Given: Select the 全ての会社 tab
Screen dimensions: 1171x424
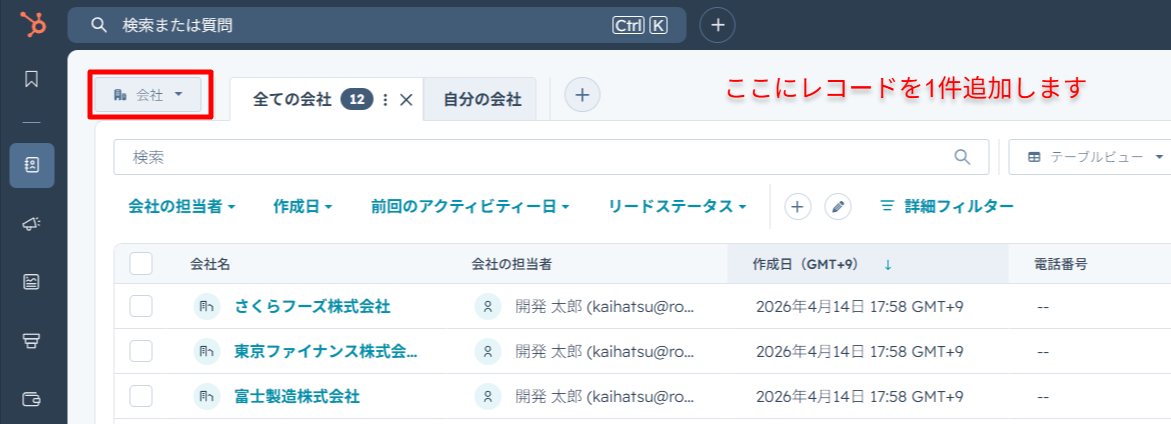Looking at the screenshot, I should pos(292,99).
